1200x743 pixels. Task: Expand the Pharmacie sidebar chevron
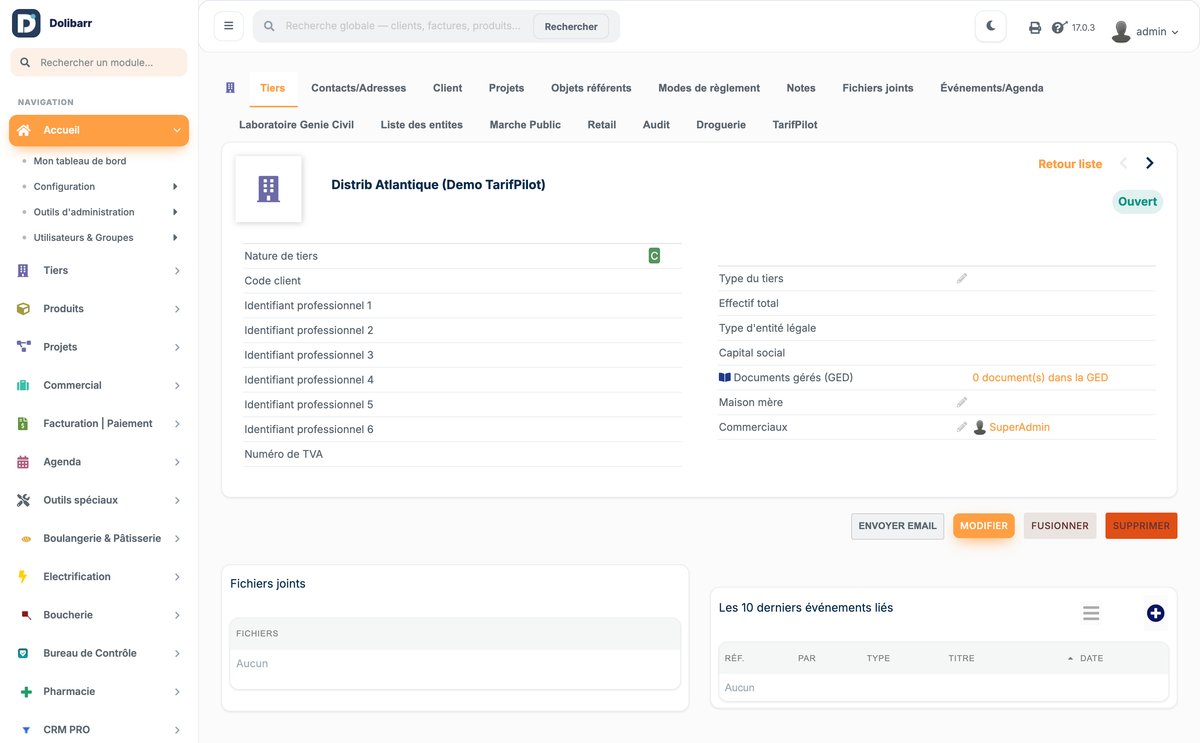[x=177, y=692]
